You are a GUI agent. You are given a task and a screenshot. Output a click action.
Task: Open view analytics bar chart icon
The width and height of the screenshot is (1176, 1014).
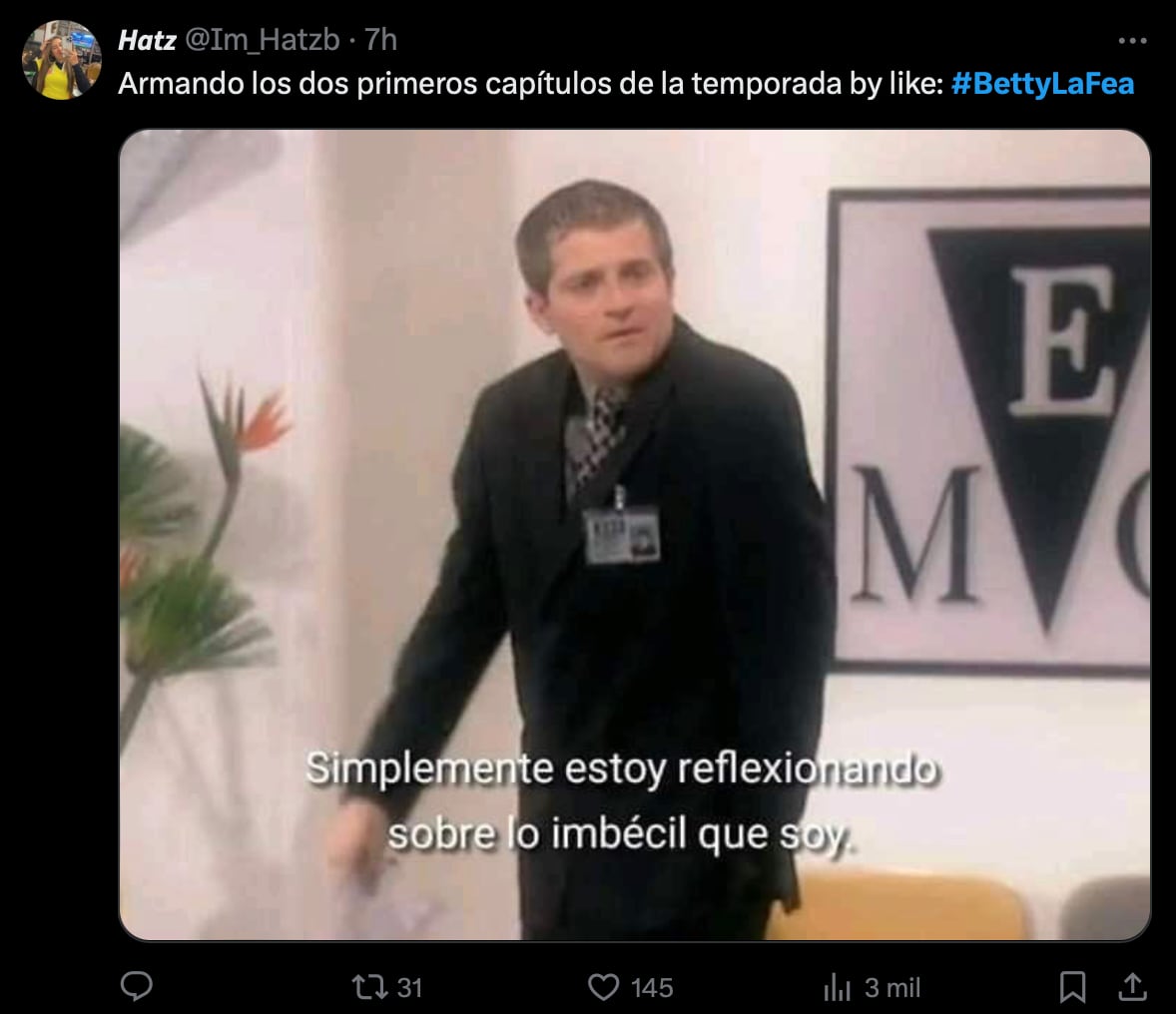click(837, 987)
